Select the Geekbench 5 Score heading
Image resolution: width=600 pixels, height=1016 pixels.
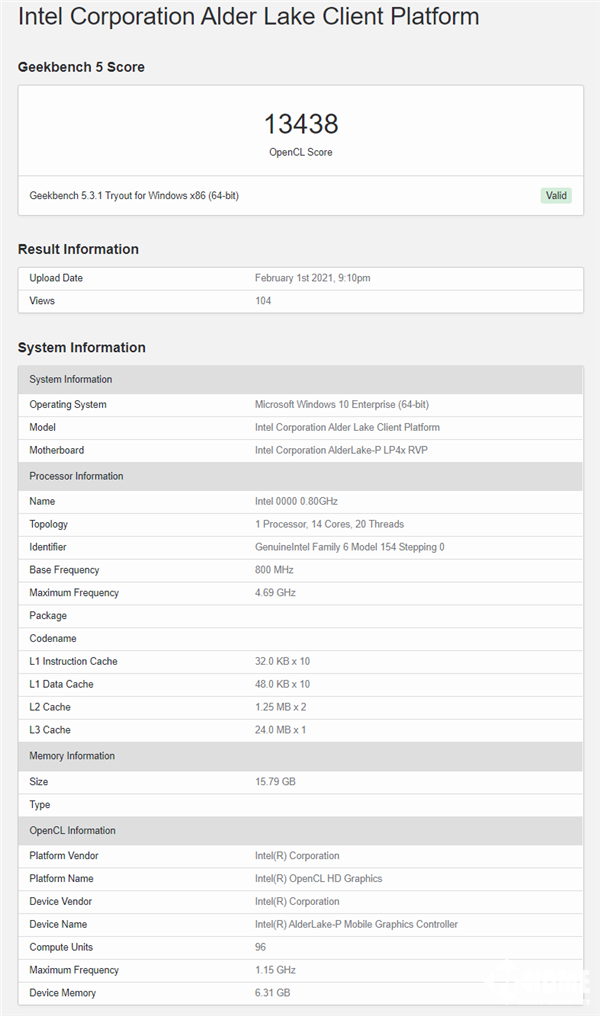pos(81,67)
